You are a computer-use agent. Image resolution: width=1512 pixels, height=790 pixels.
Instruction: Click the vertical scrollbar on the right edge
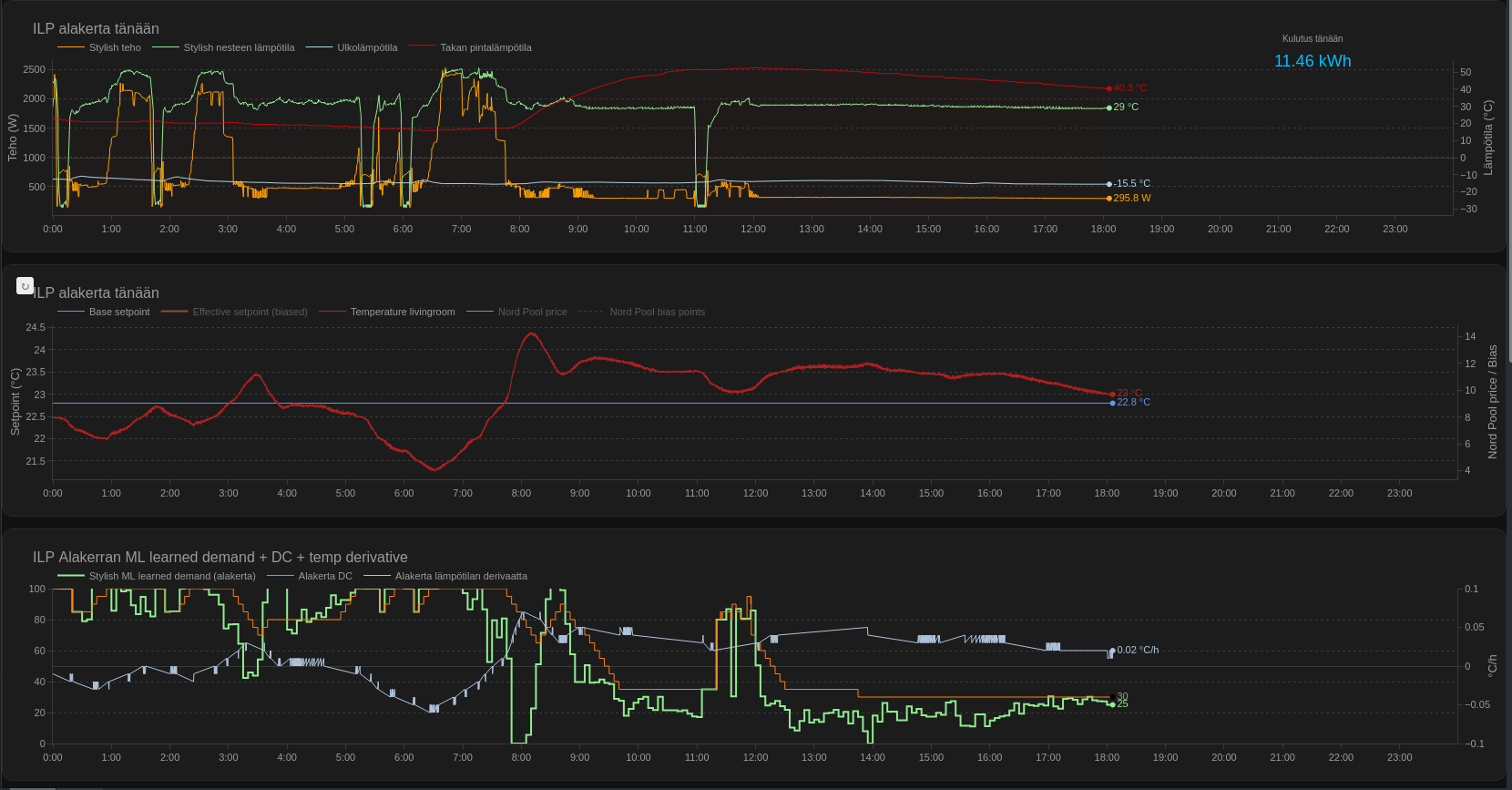click(1507, 182)
